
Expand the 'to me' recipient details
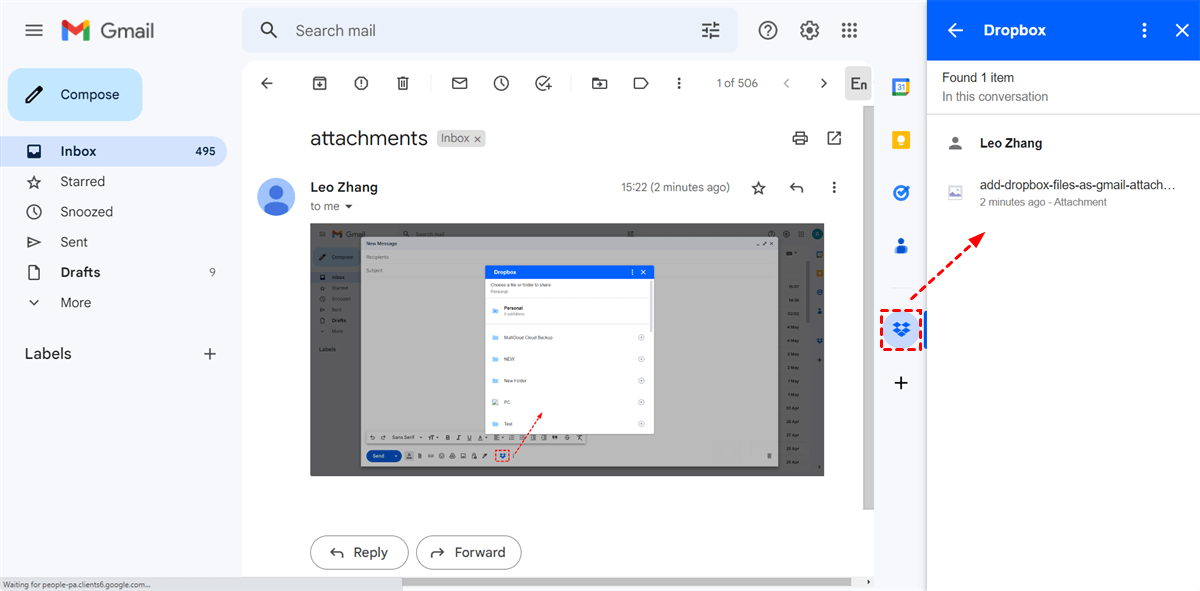[349, 206]
